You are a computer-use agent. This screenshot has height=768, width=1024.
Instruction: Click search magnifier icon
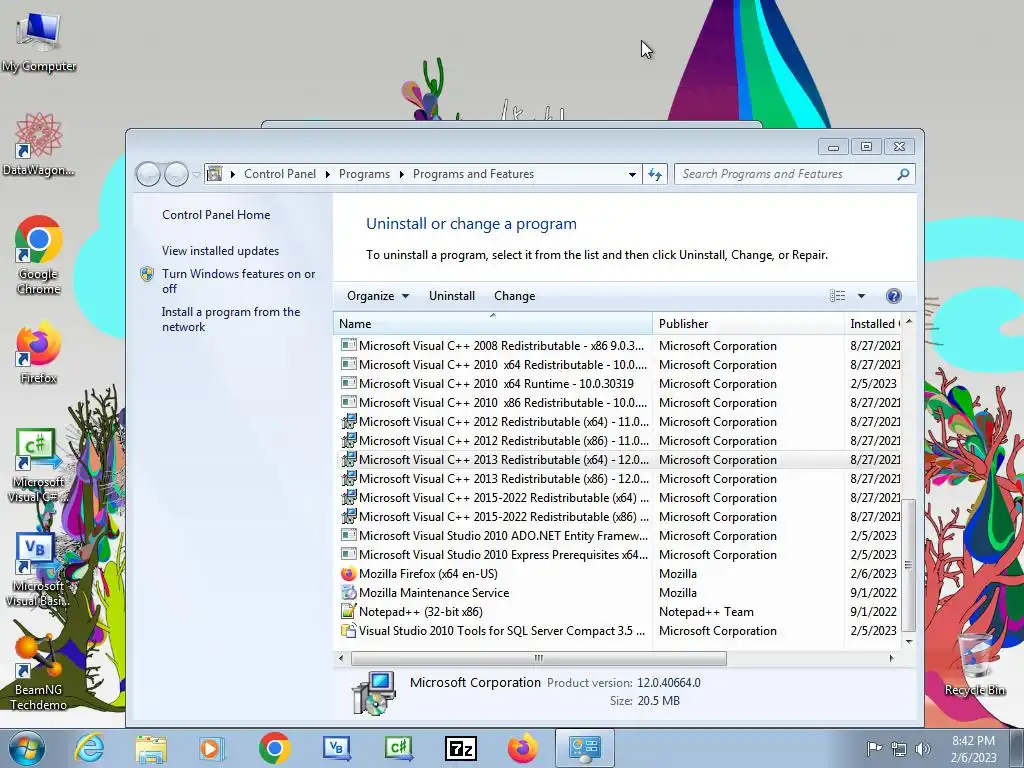coord(903,174)
